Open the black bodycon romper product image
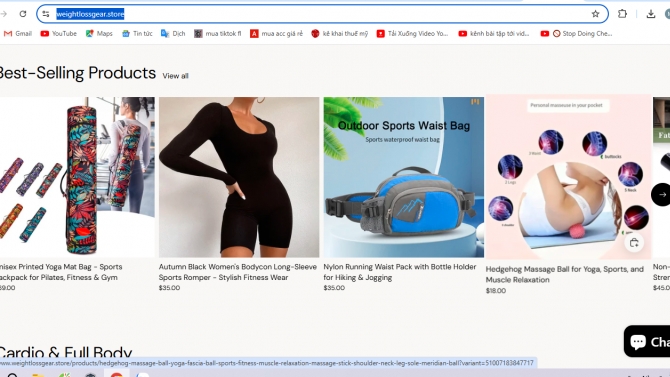 [x=239, y=177]
